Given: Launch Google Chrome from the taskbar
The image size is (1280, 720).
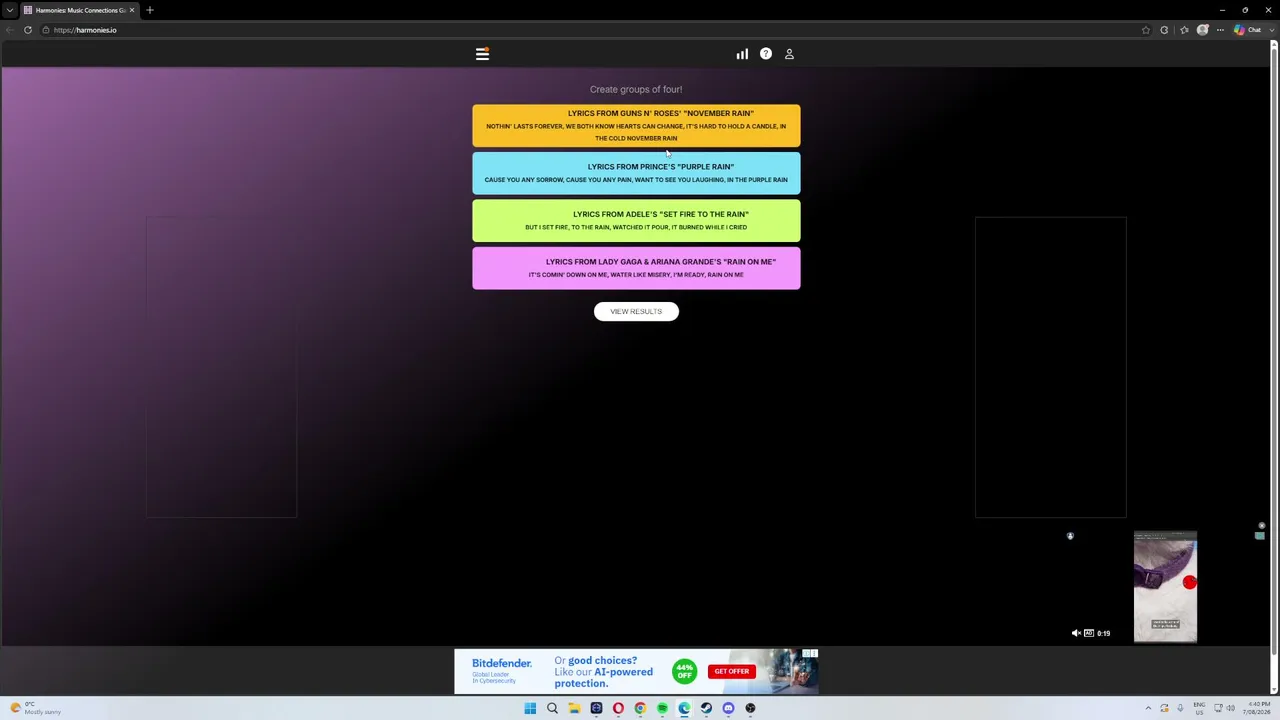Looking at the screenshot, I should 640,708.
